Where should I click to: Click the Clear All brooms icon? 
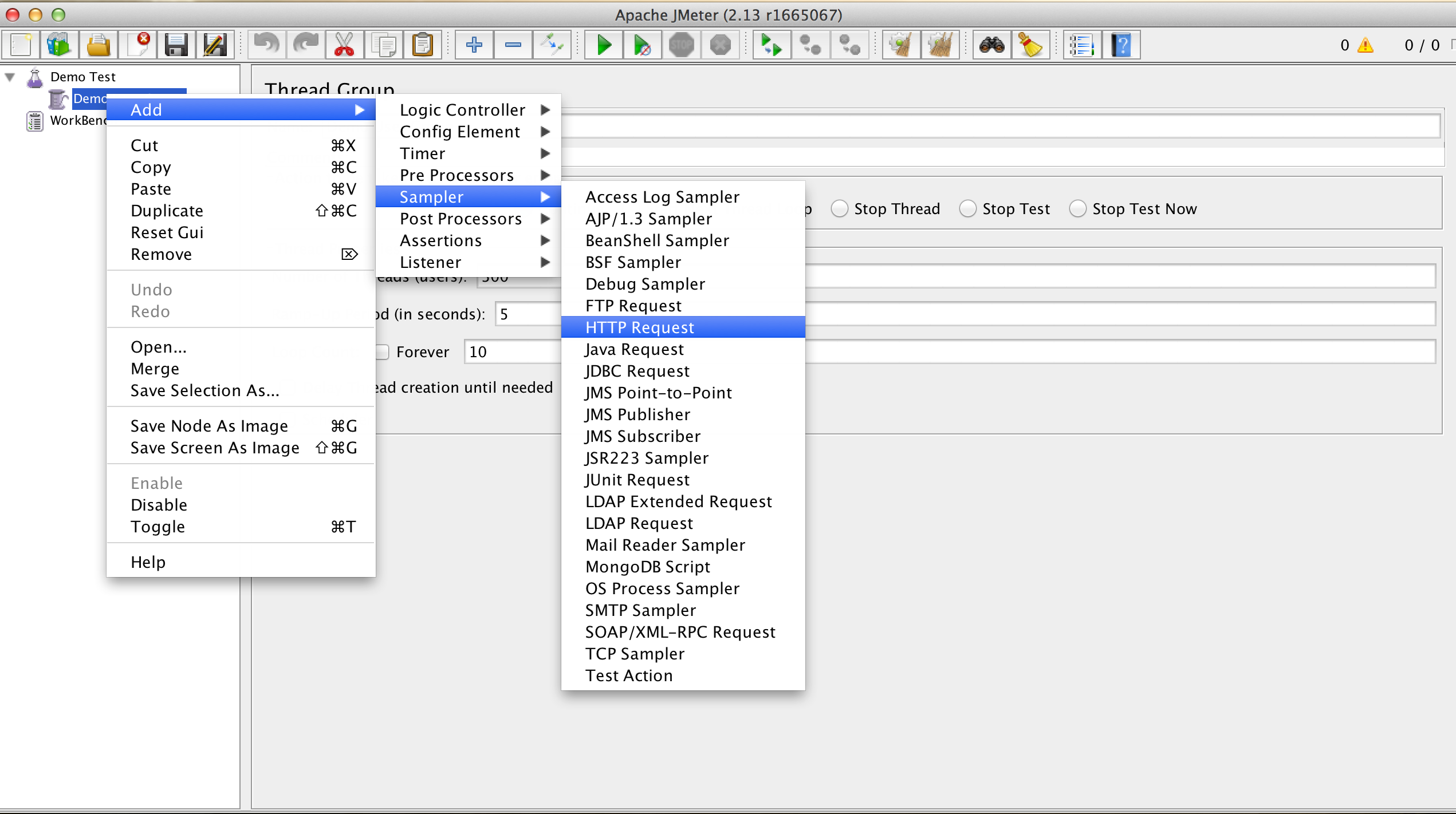[940, 45]
